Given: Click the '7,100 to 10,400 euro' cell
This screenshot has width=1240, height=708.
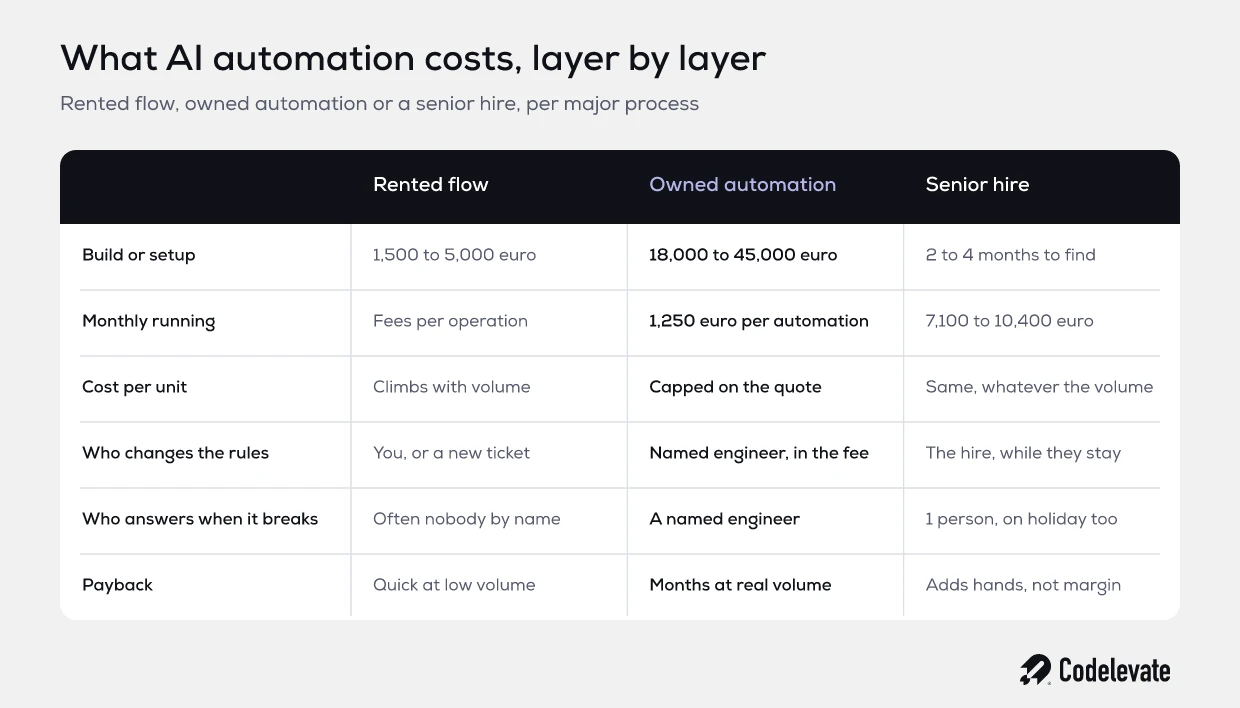Looking at the screenshot, I should pos(1009,321).
